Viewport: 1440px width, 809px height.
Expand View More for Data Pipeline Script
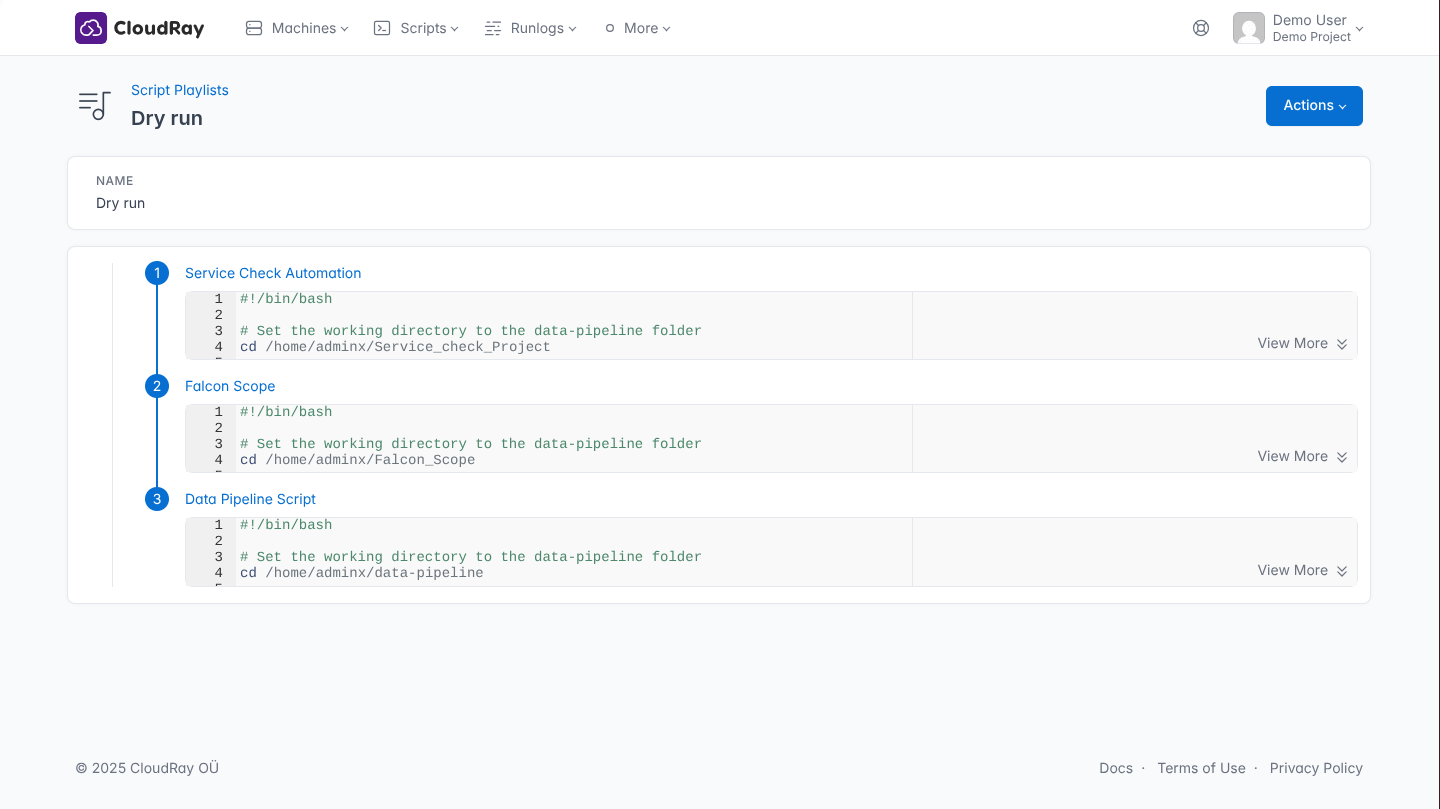tap(1301, 570)
